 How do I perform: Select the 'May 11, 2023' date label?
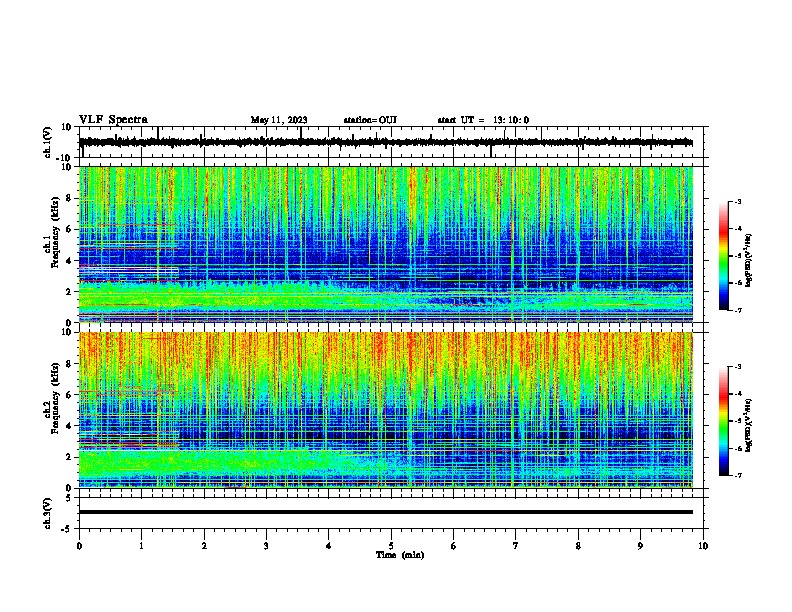point(279,120)
